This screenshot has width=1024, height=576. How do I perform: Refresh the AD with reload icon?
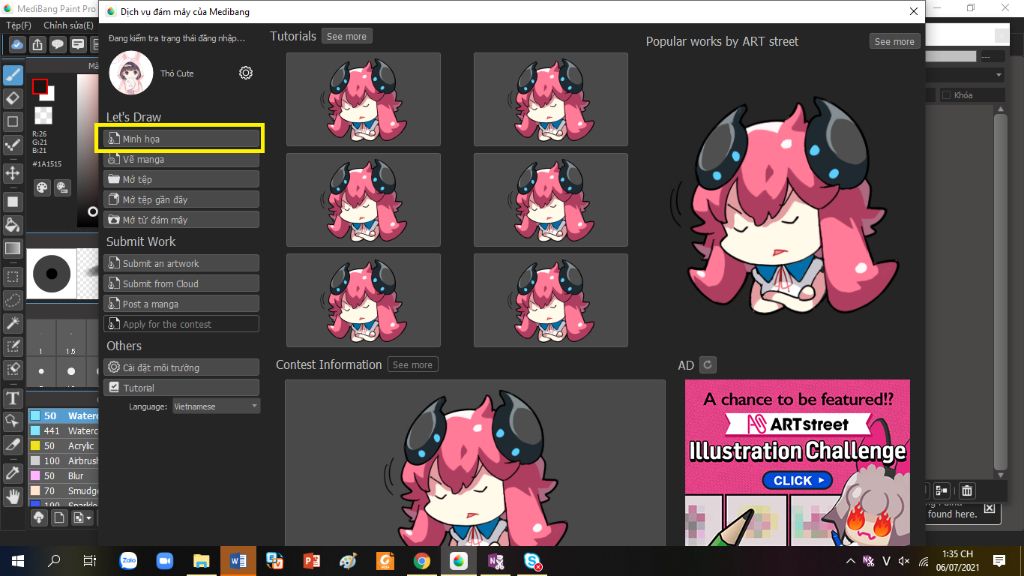click(707, 364)
